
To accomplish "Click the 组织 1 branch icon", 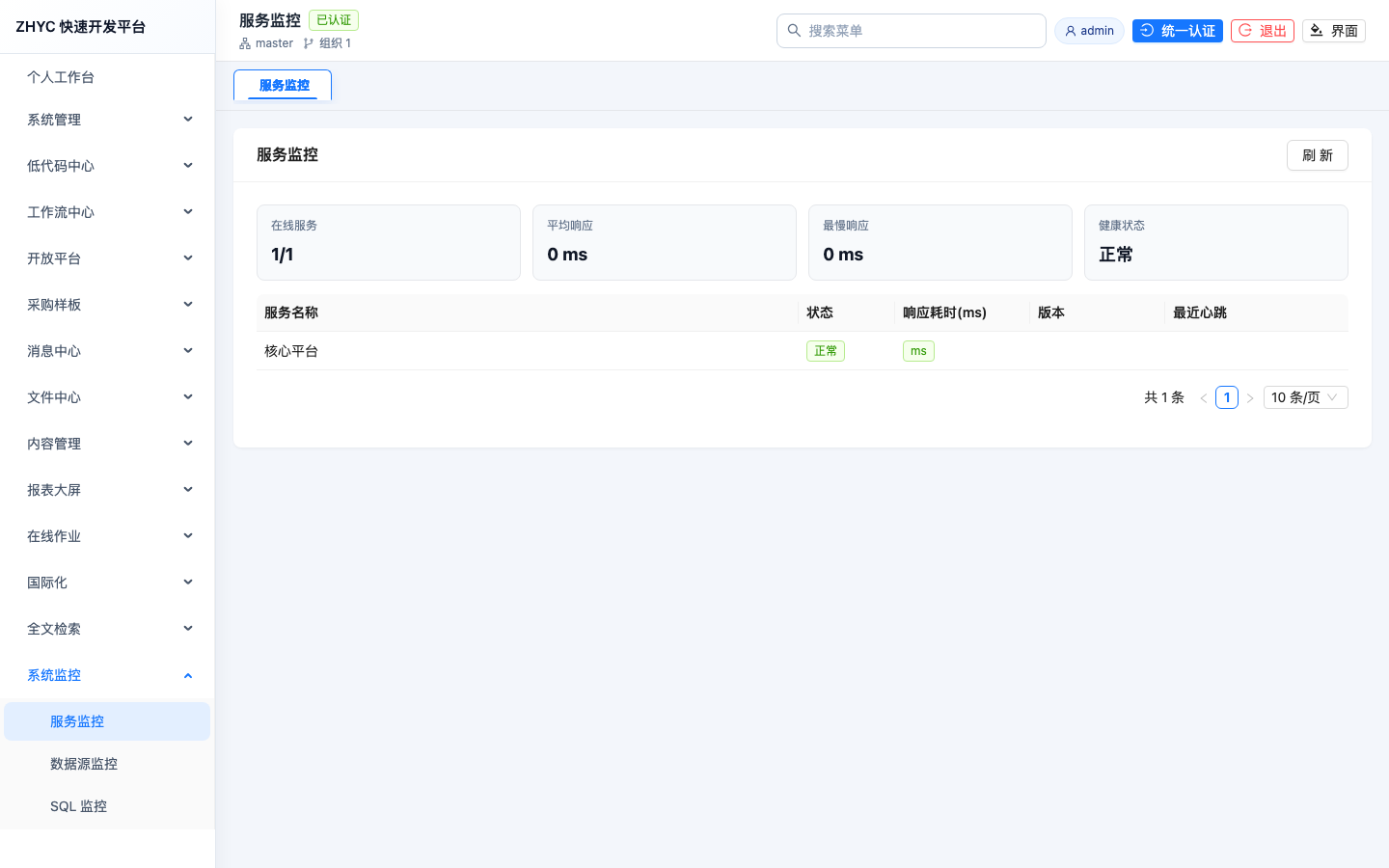I will (309, 43).
